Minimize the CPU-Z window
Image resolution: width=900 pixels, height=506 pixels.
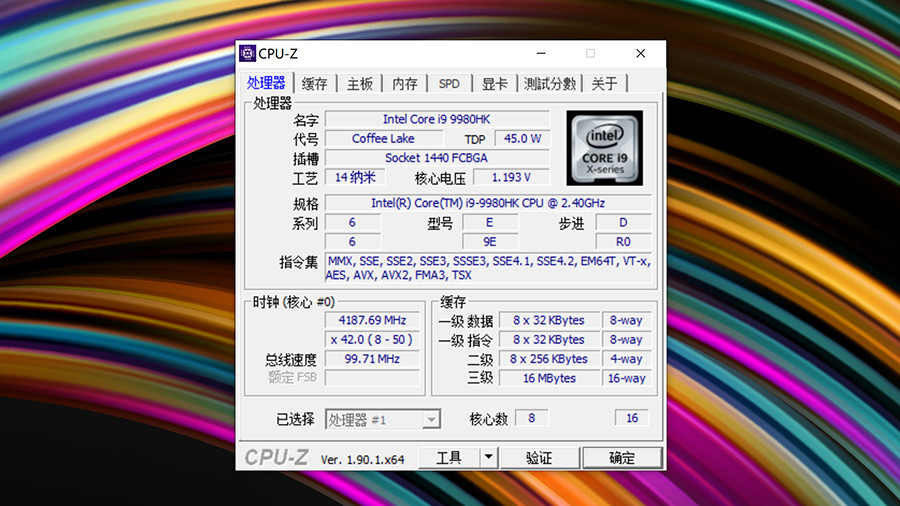click(x=541, y=53)
